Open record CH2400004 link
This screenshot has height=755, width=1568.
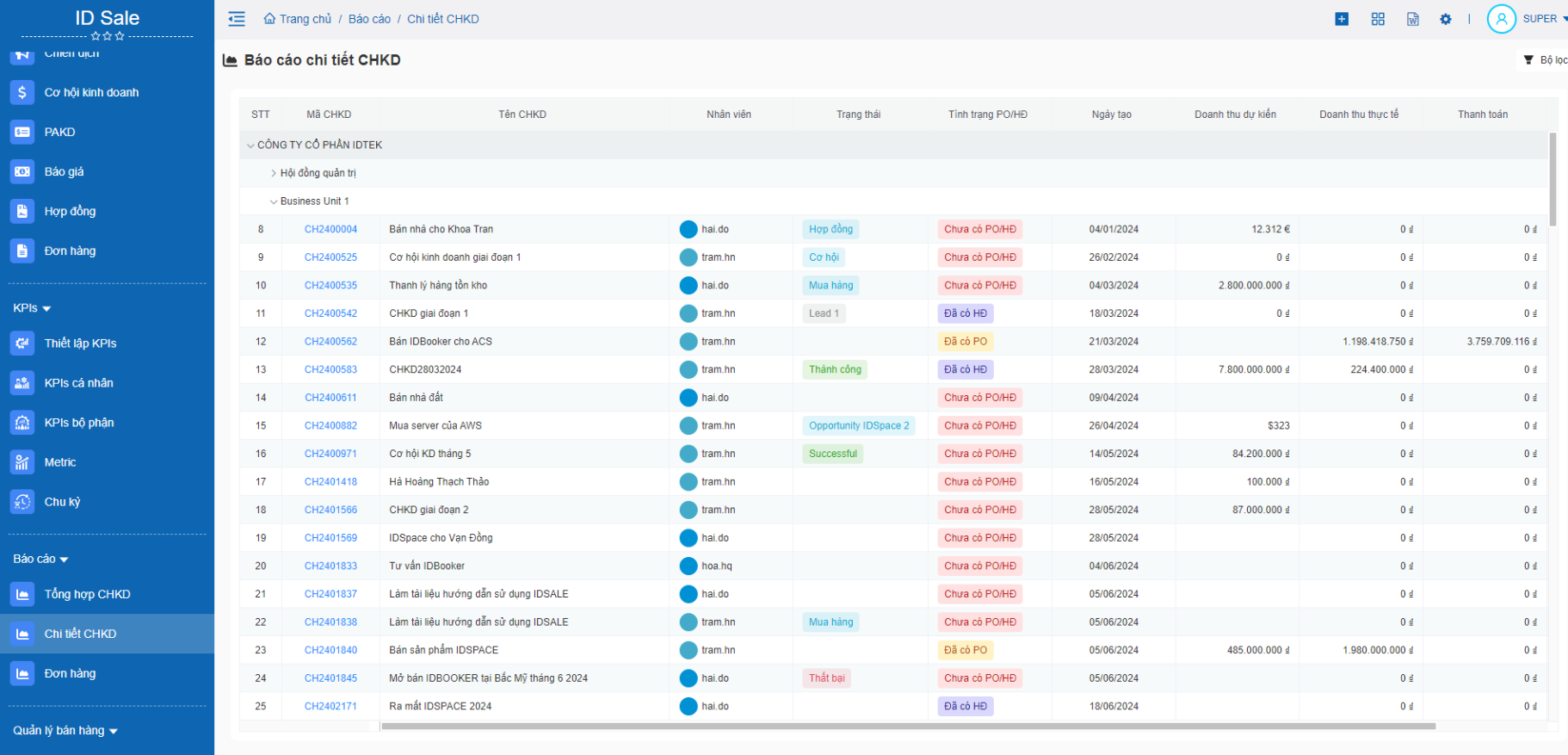click(330, 229)
